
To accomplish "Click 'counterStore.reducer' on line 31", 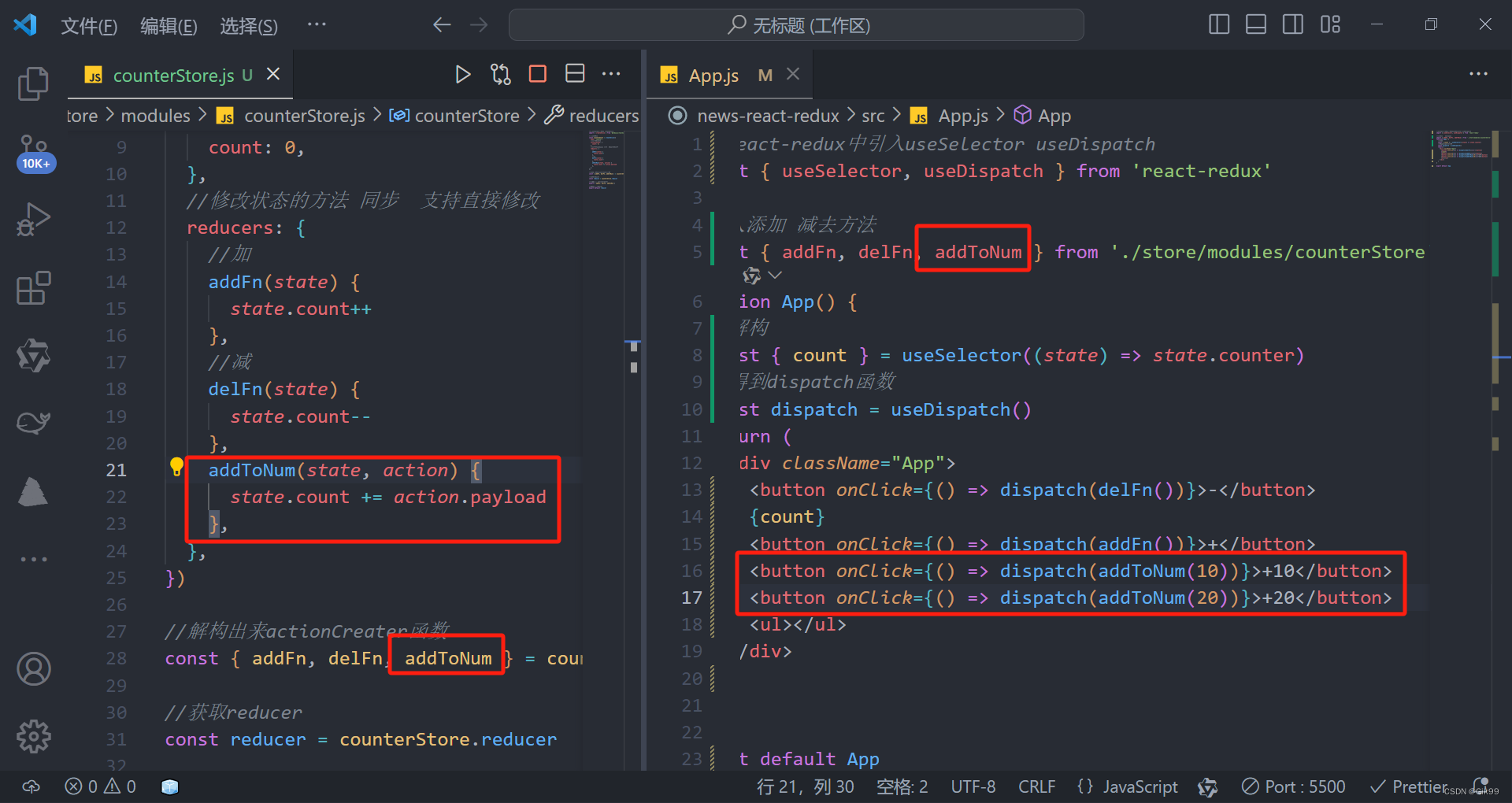I will [x=447, y=739].
